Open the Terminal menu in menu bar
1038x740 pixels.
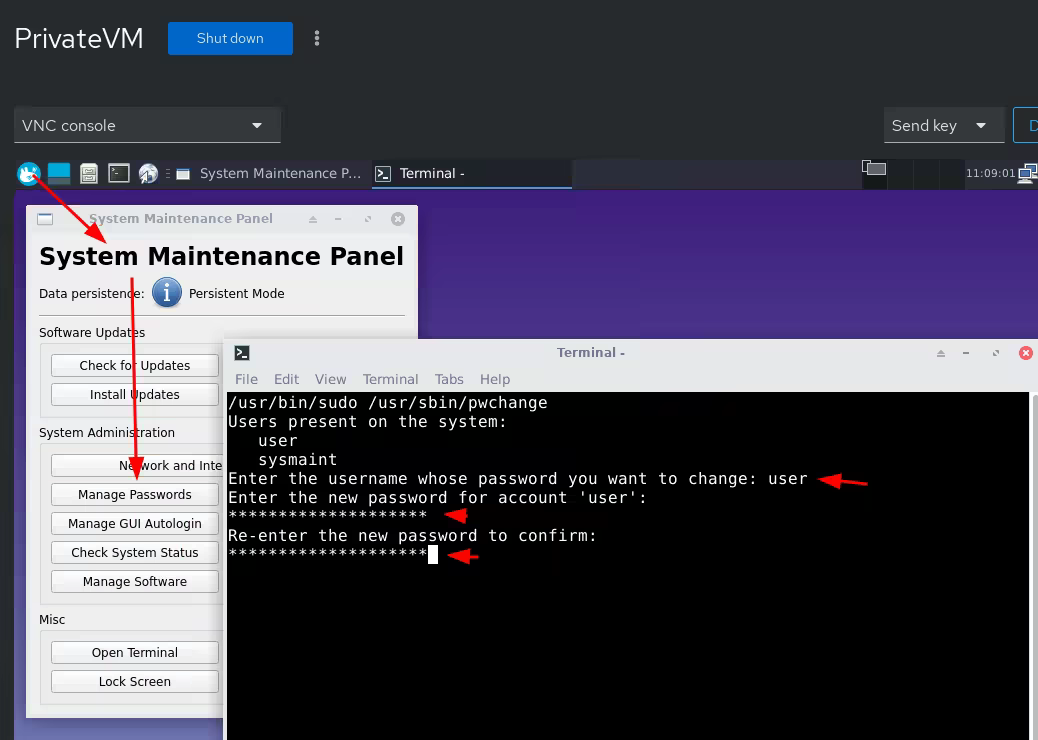tap(390, 379)
